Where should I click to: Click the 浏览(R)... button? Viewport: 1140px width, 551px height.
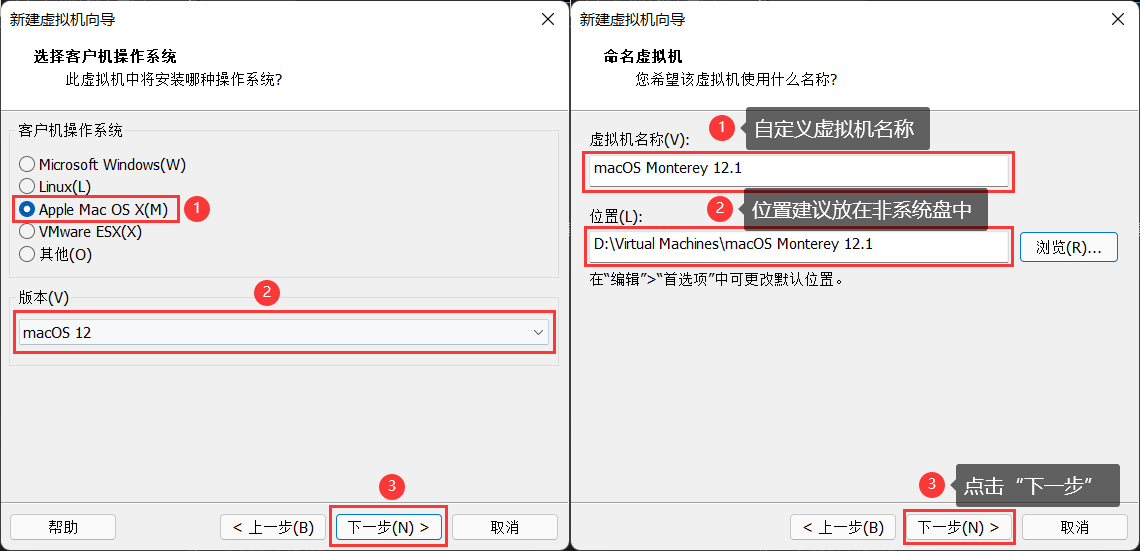(1068, 247)
